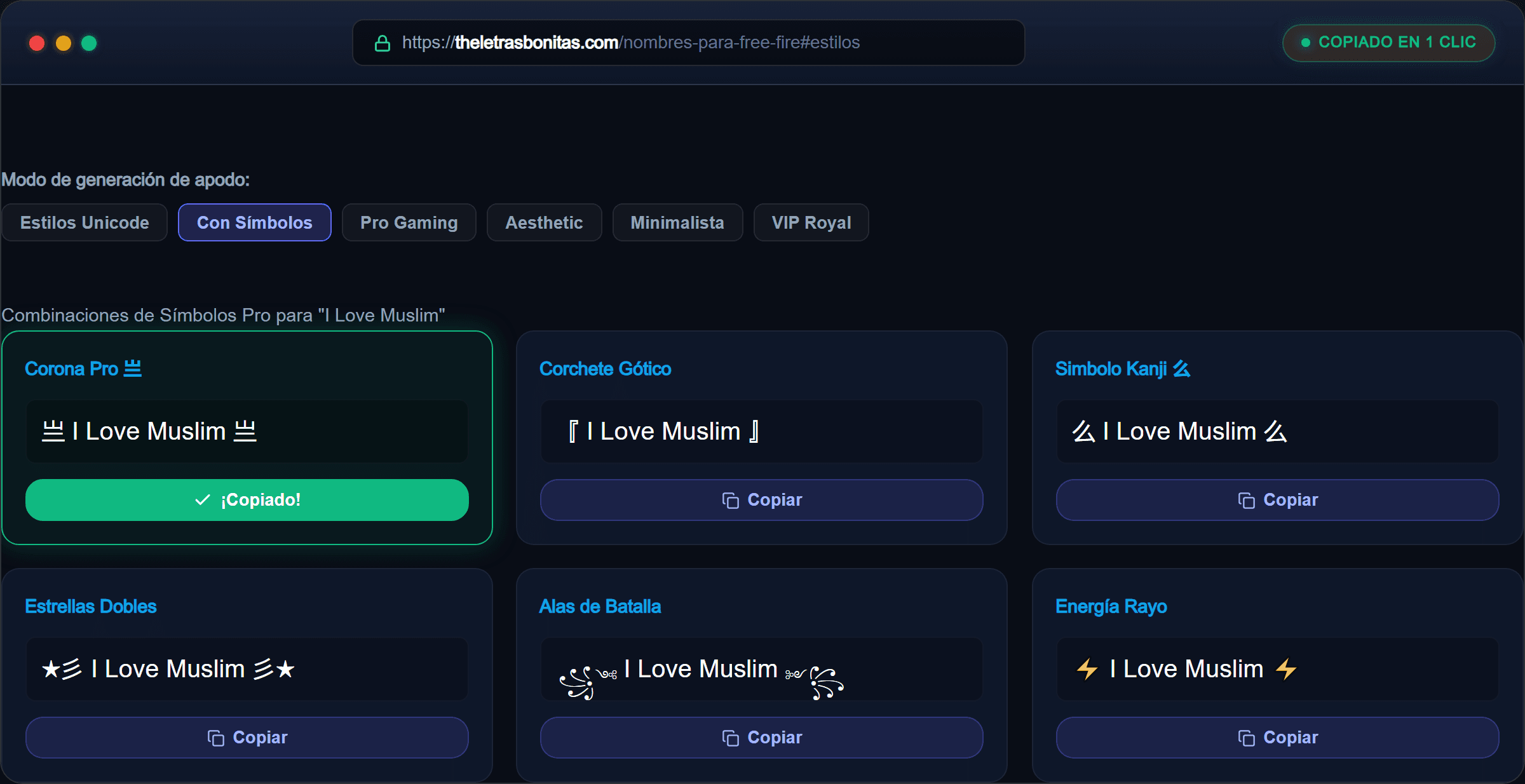The image size is (1525, 784).
Task: Click the 〚 I Love Muslim 〛 text
Action: coord(663,431)
